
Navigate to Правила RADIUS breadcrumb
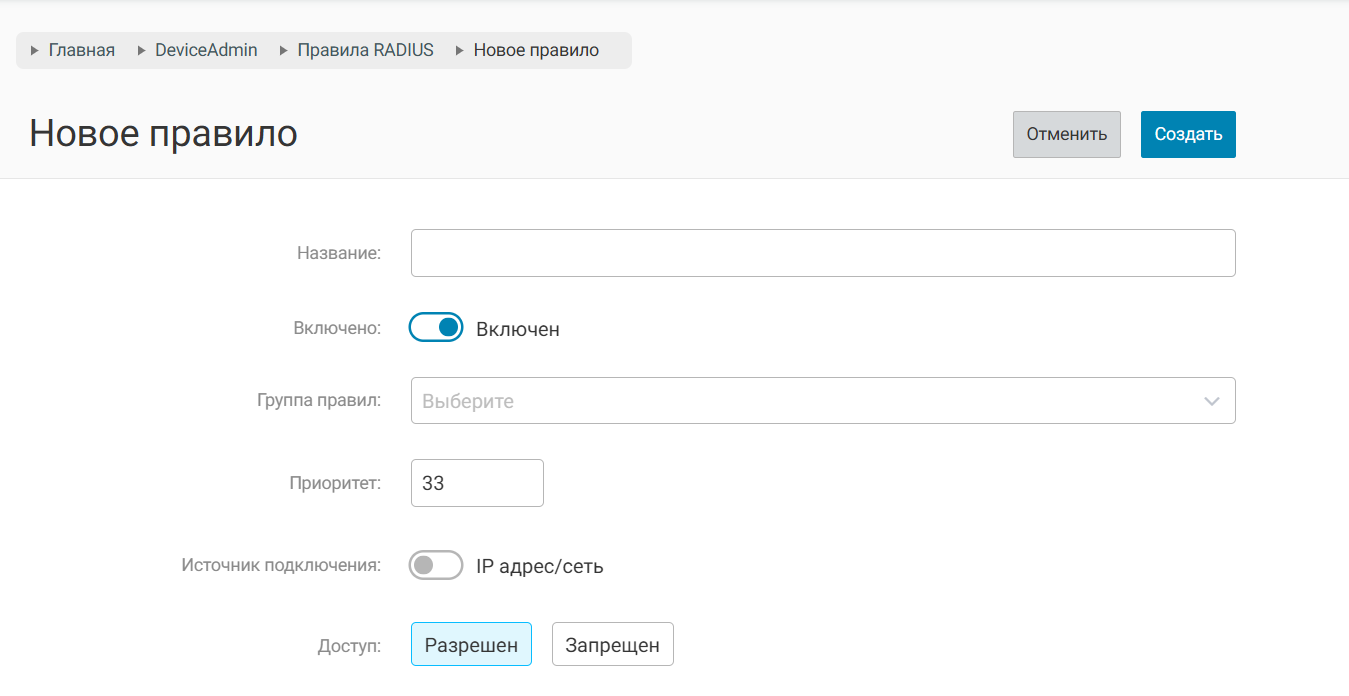(x=365, y=50)
